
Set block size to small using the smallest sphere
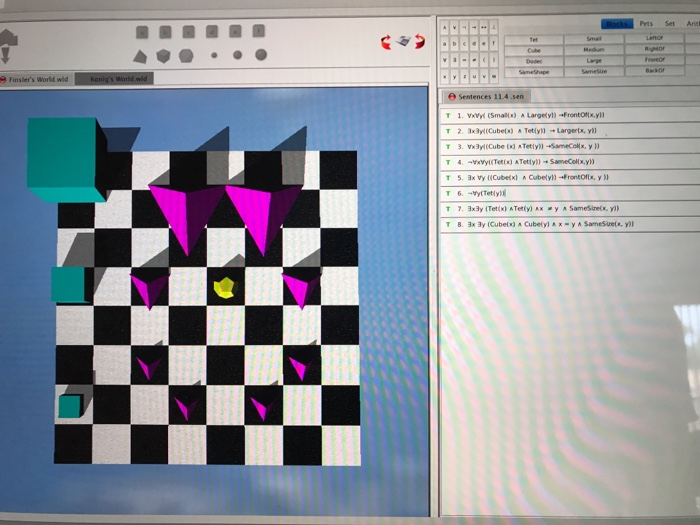[x=214, y=55]
